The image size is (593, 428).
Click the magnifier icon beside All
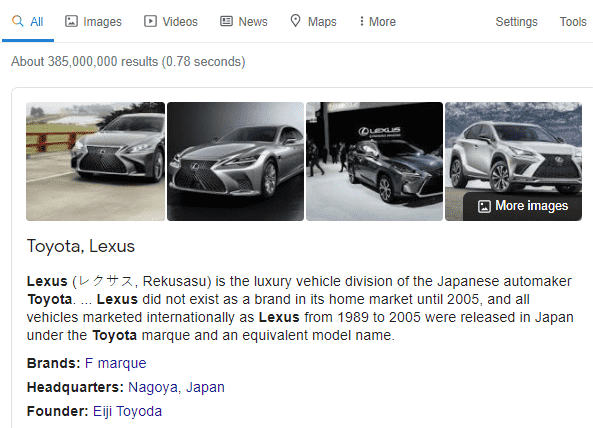coord(17,21)
